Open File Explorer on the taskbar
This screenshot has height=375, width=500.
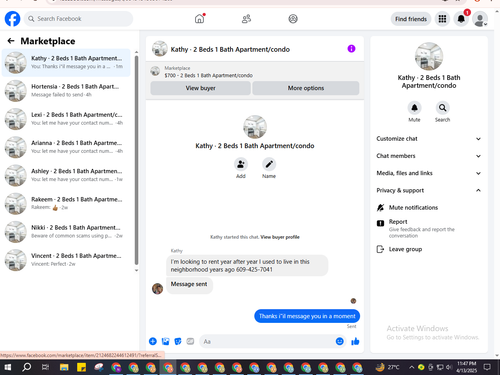pyautogui.click(x=64, y=367)
